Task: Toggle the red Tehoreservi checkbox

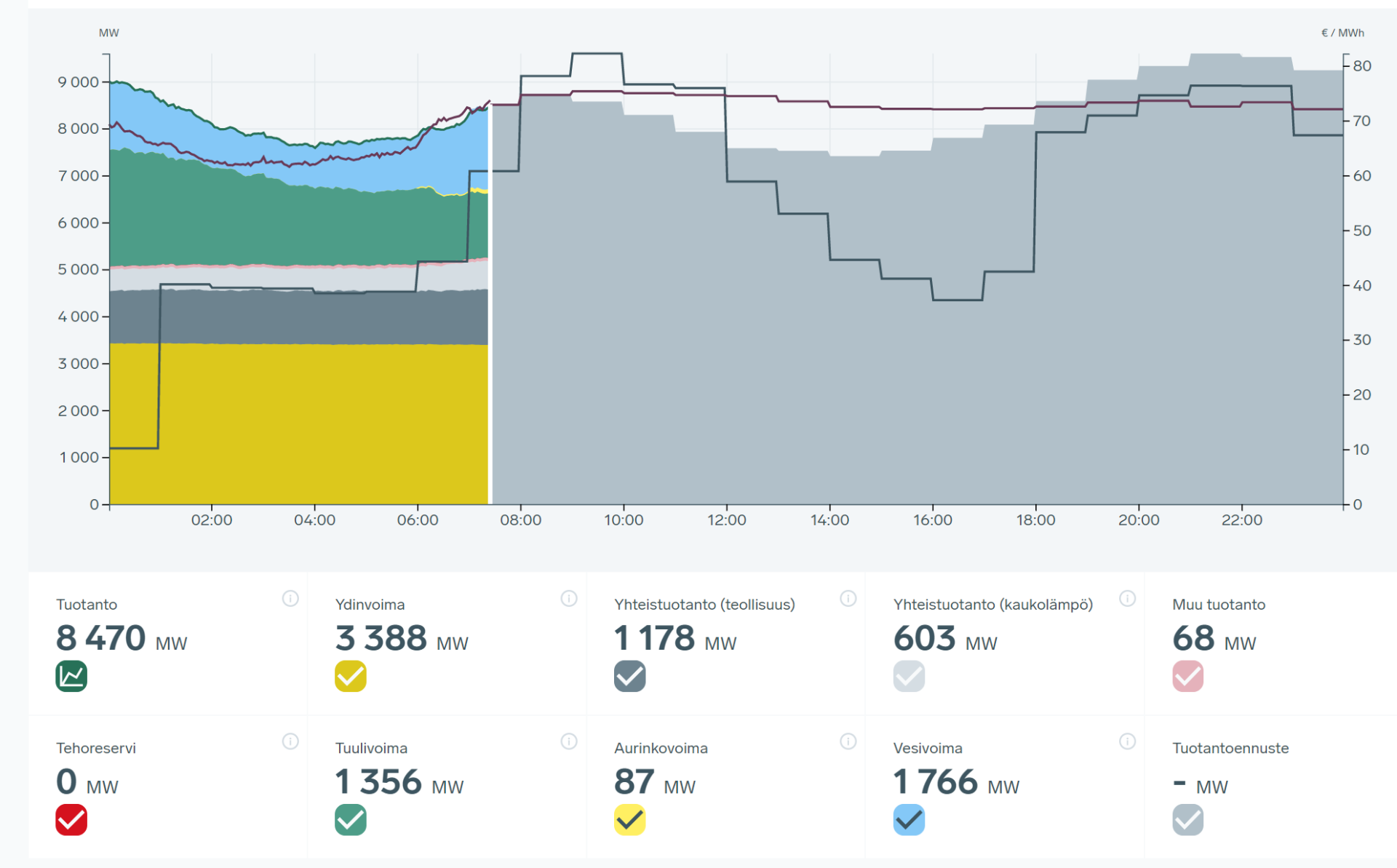Action: click(71, 820)
